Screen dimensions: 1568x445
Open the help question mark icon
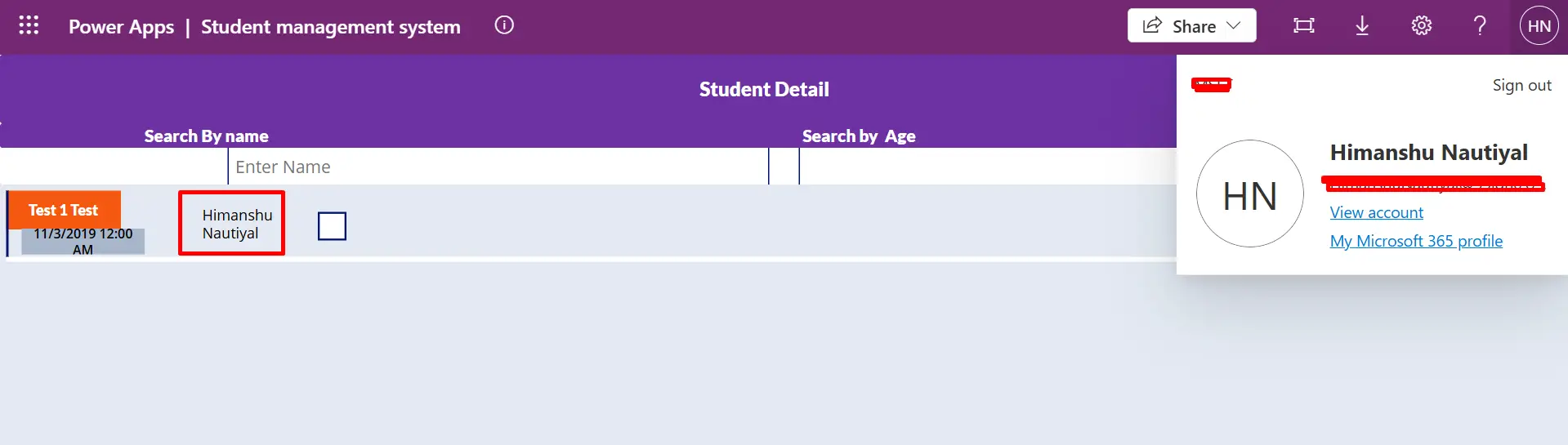[x=1480, y=26]
